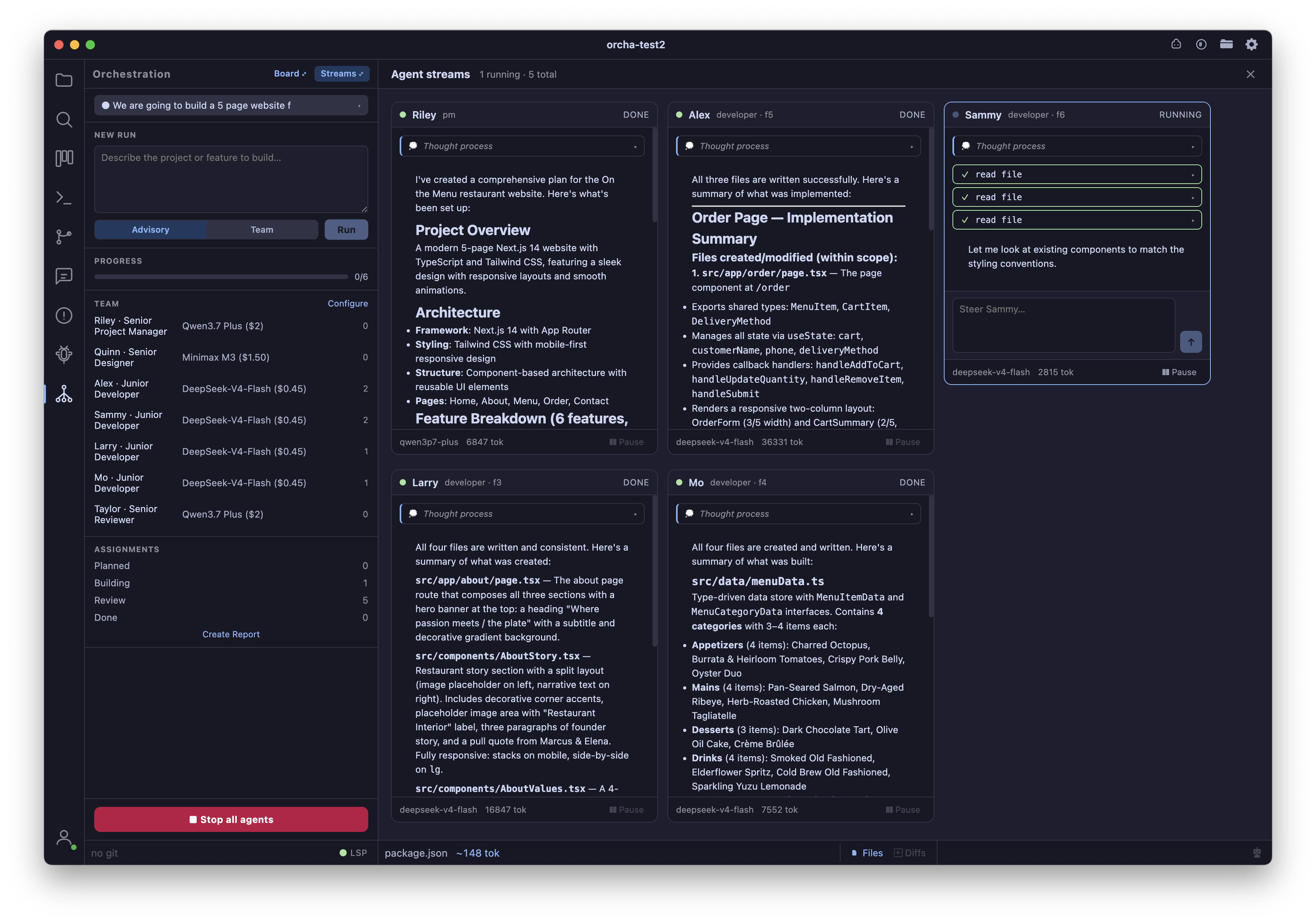The image size is (1316, 923).
Task: Expand Mo's Thought process
Action: click(799, 514)
